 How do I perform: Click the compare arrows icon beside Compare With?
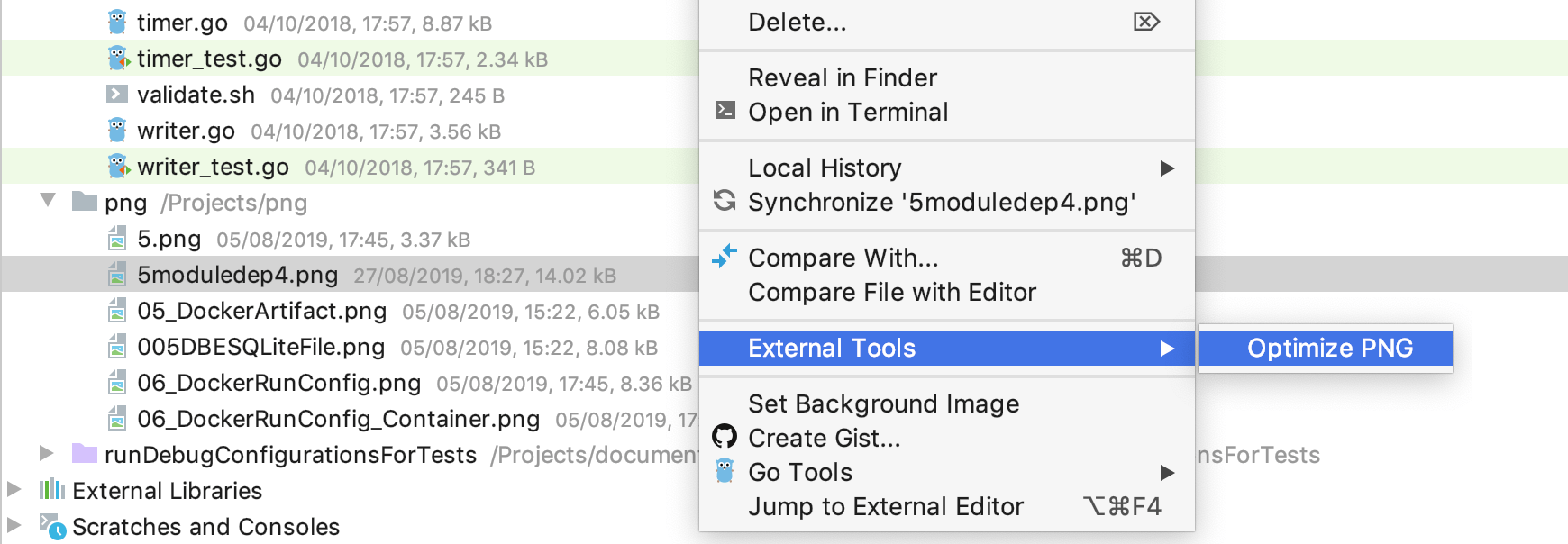point(723,258)
